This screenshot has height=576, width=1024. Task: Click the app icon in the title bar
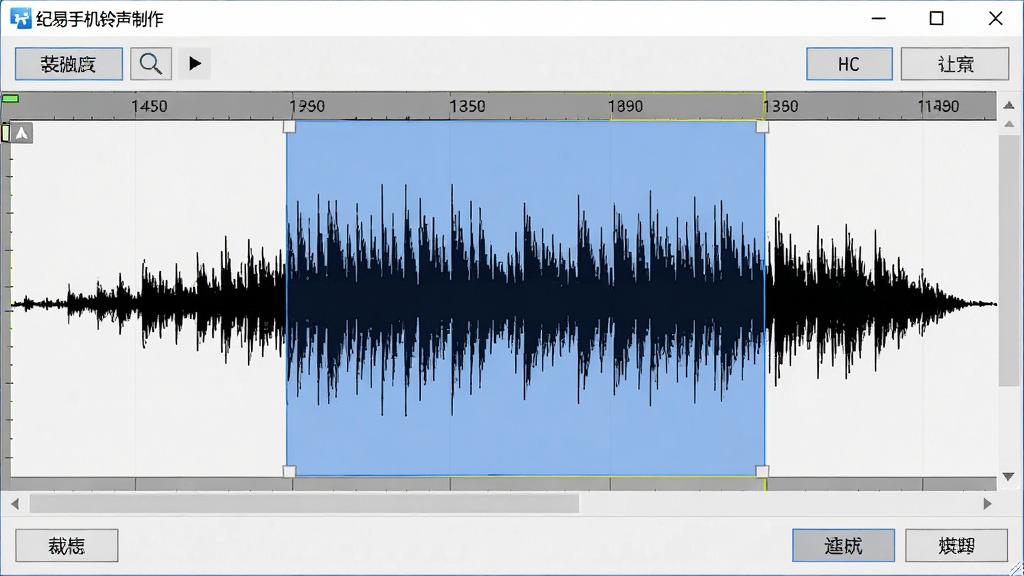click(x=20, y=18)
